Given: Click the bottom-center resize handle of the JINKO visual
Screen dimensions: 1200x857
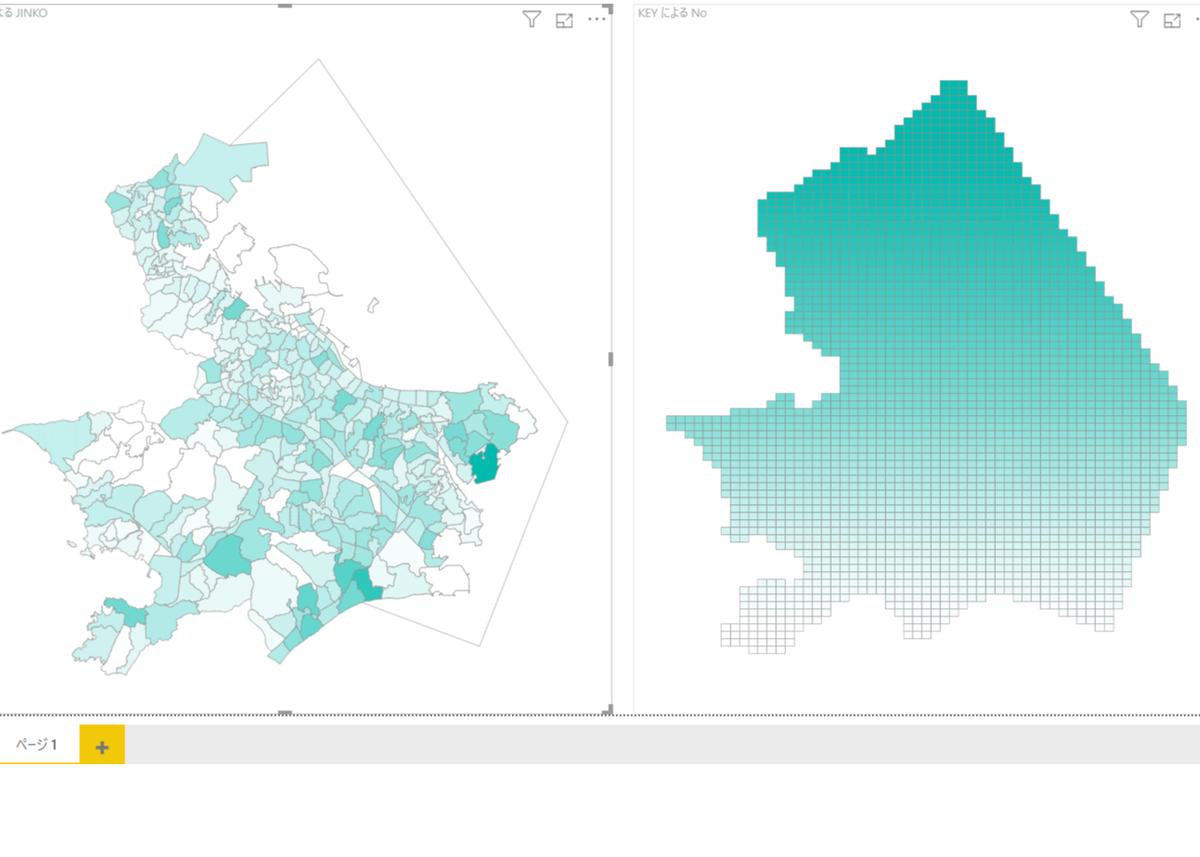Looking at the screenshot, I should tap(285, 712).
